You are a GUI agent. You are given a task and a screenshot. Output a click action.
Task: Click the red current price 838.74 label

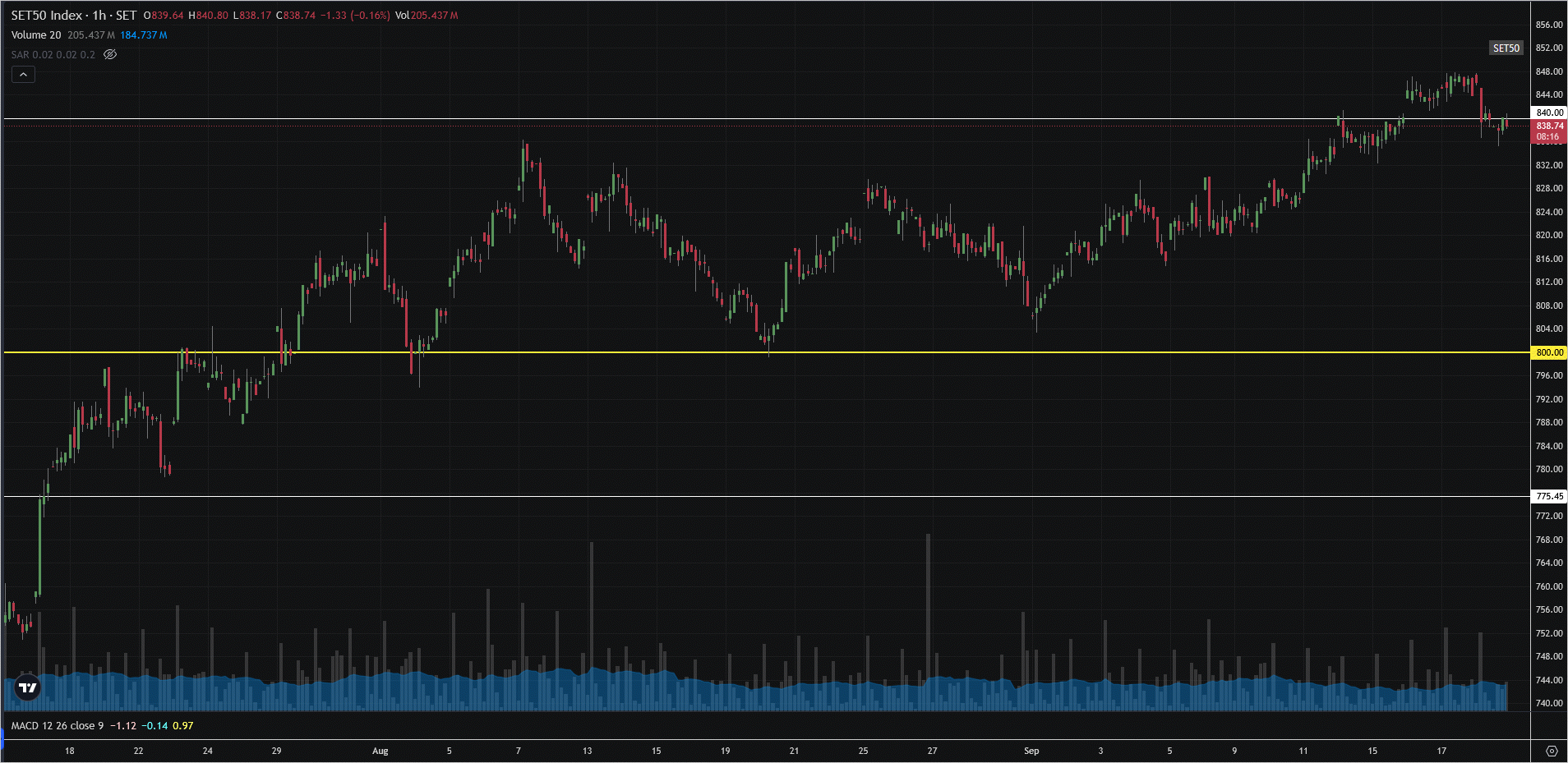(1549, 126)
